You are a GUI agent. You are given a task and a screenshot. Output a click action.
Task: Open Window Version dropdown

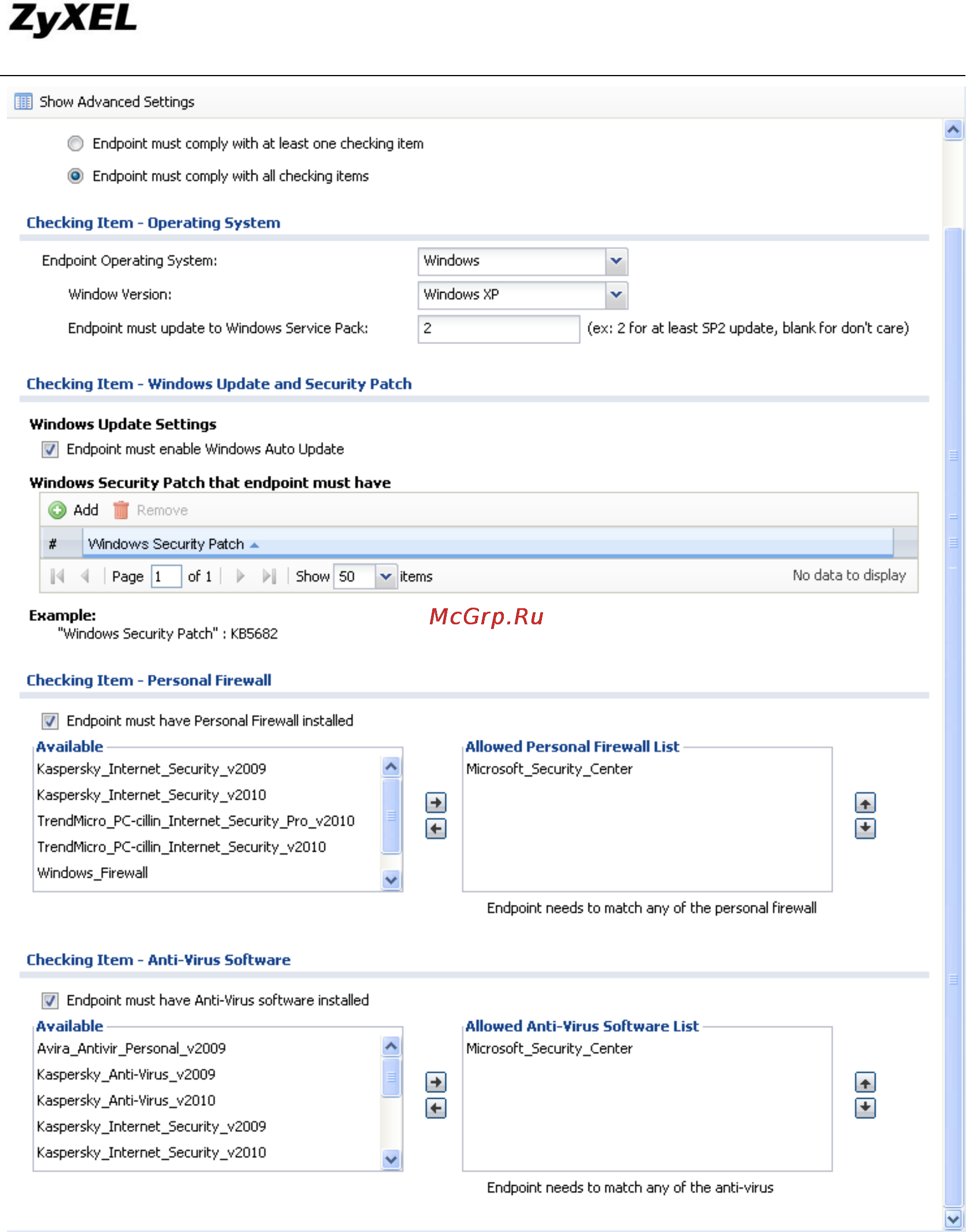(x=616, y=295)
